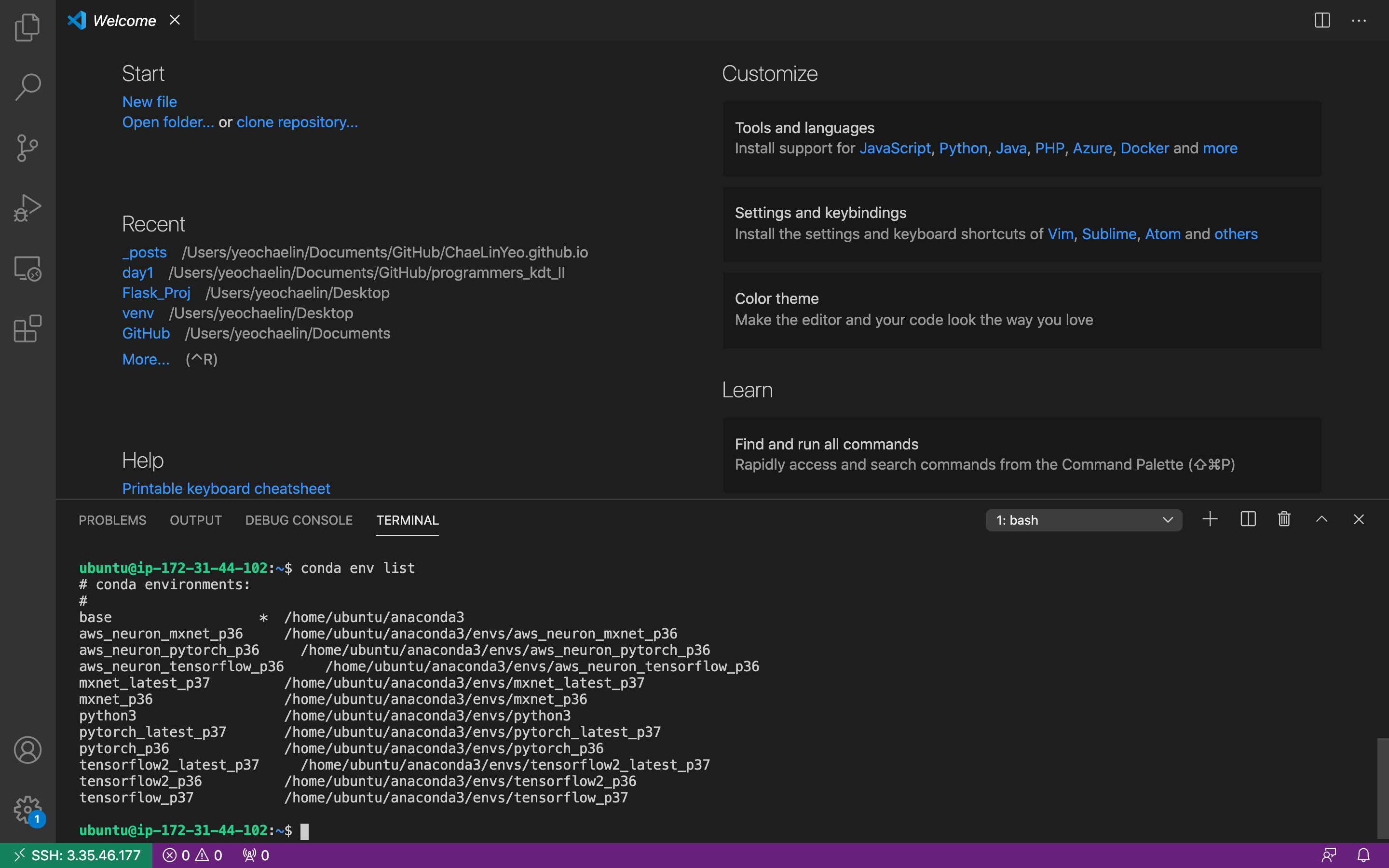Viewport: 1389px width, 868px height.
Task: Click the clone repository... link
Action: (x=297, y=122)
